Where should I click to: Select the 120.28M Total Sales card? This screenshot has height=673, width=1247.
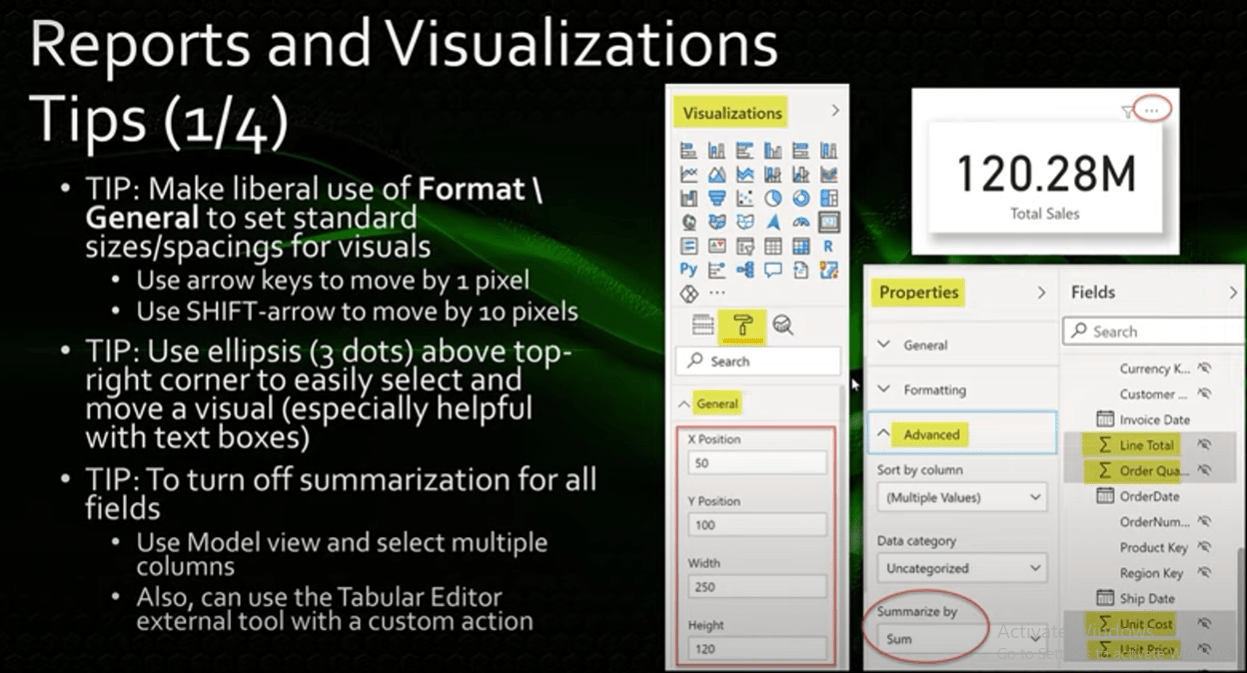[x=1046, y=178]
